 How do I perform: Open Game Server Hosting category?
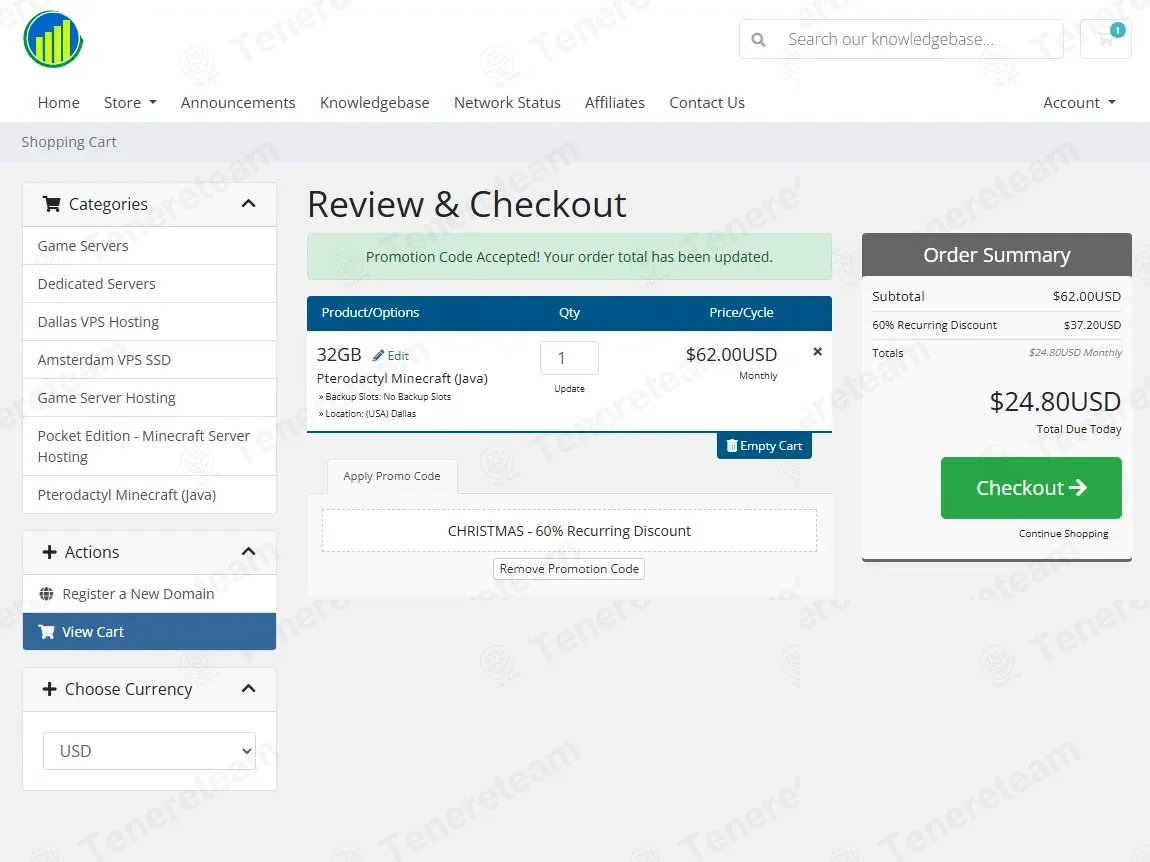pyautogui.click(x=149, y=398)
